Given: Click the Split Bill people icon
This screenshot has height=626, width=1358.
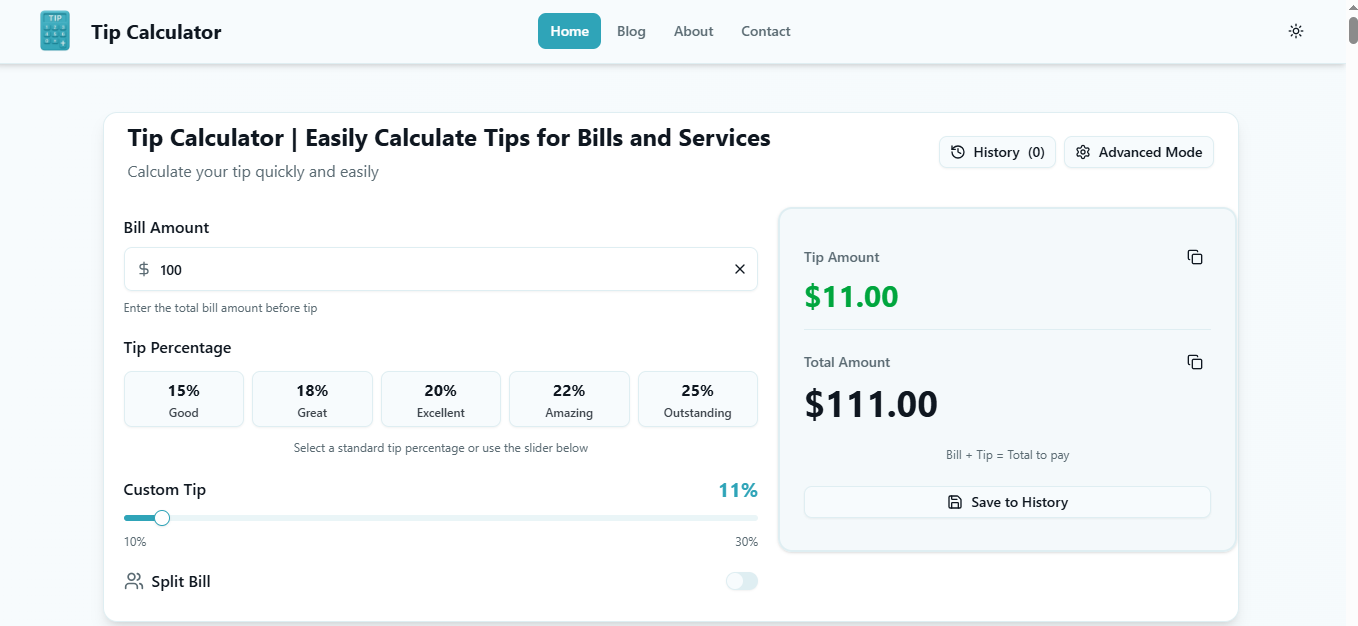Looking at the screenshot, I should pos(134,581).
